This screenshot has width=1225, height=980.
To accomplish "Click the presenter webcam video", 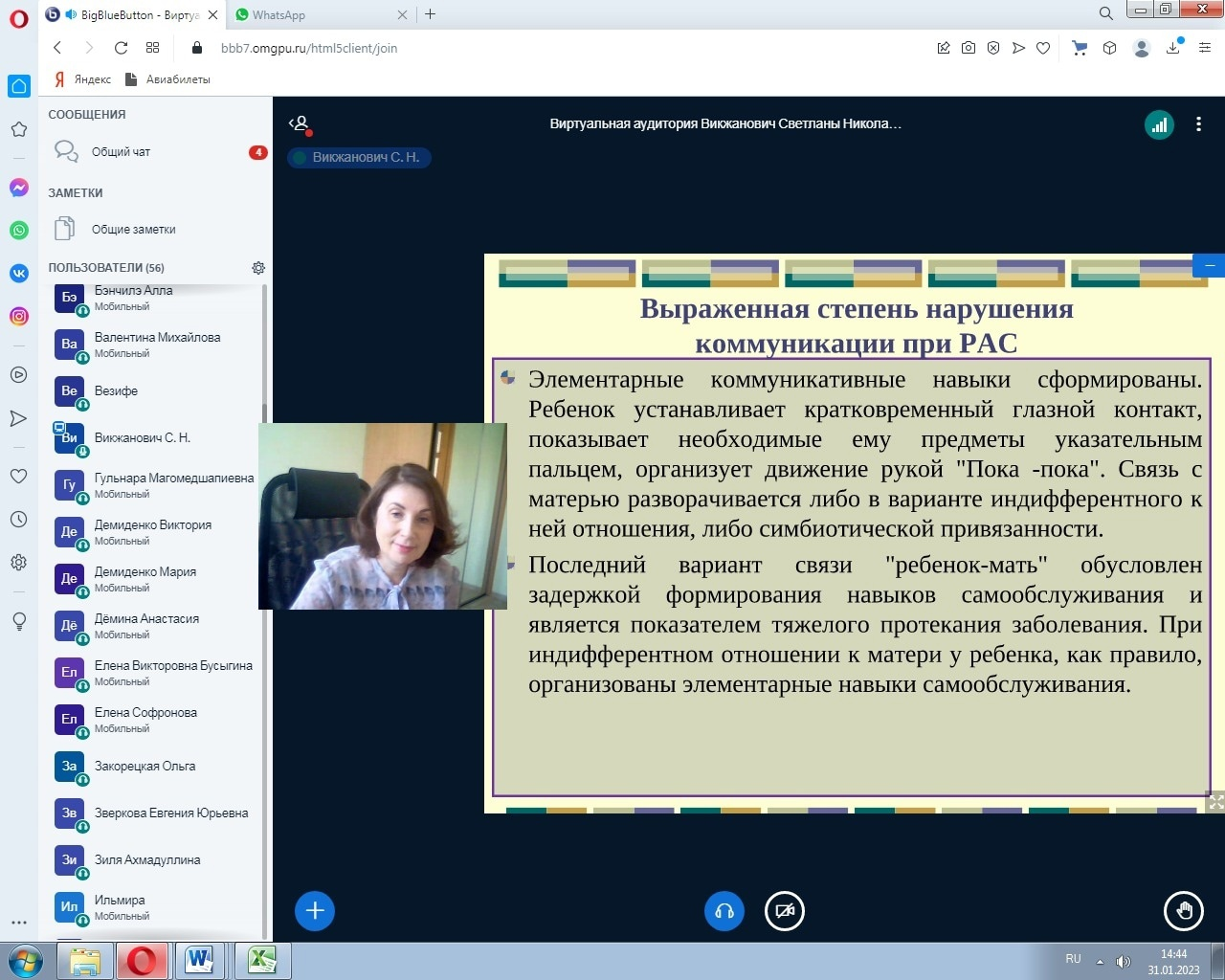I will [x=383, y=517].
